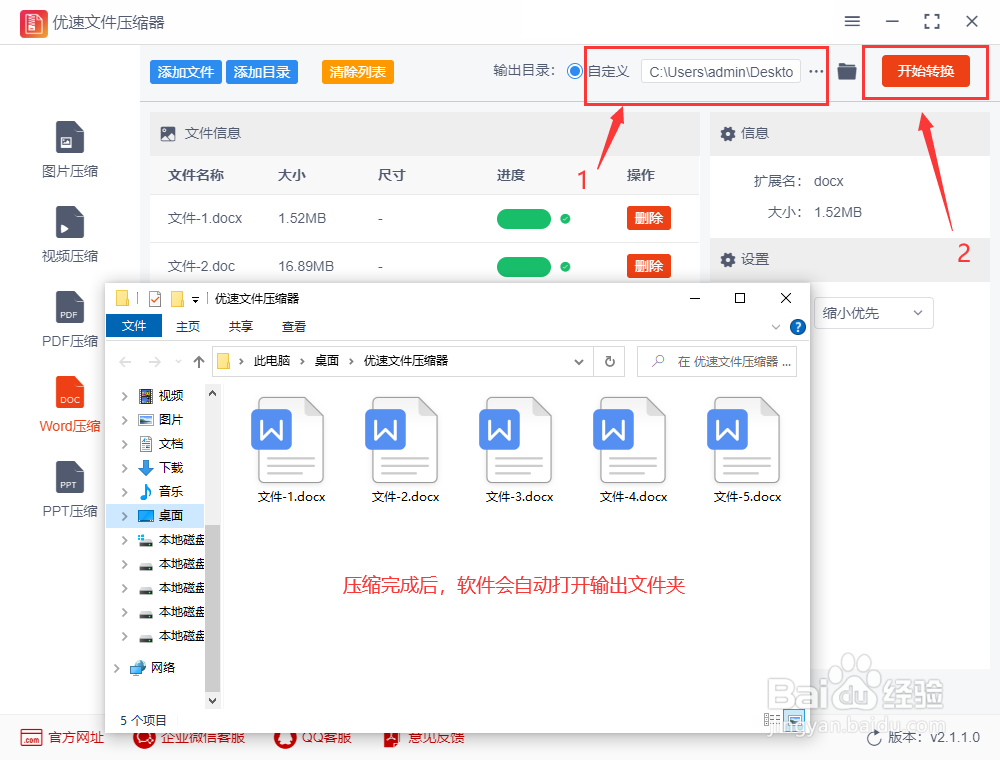Click the output path input field
Viewport: 1000px width, 760px height.
coord(721,71)
